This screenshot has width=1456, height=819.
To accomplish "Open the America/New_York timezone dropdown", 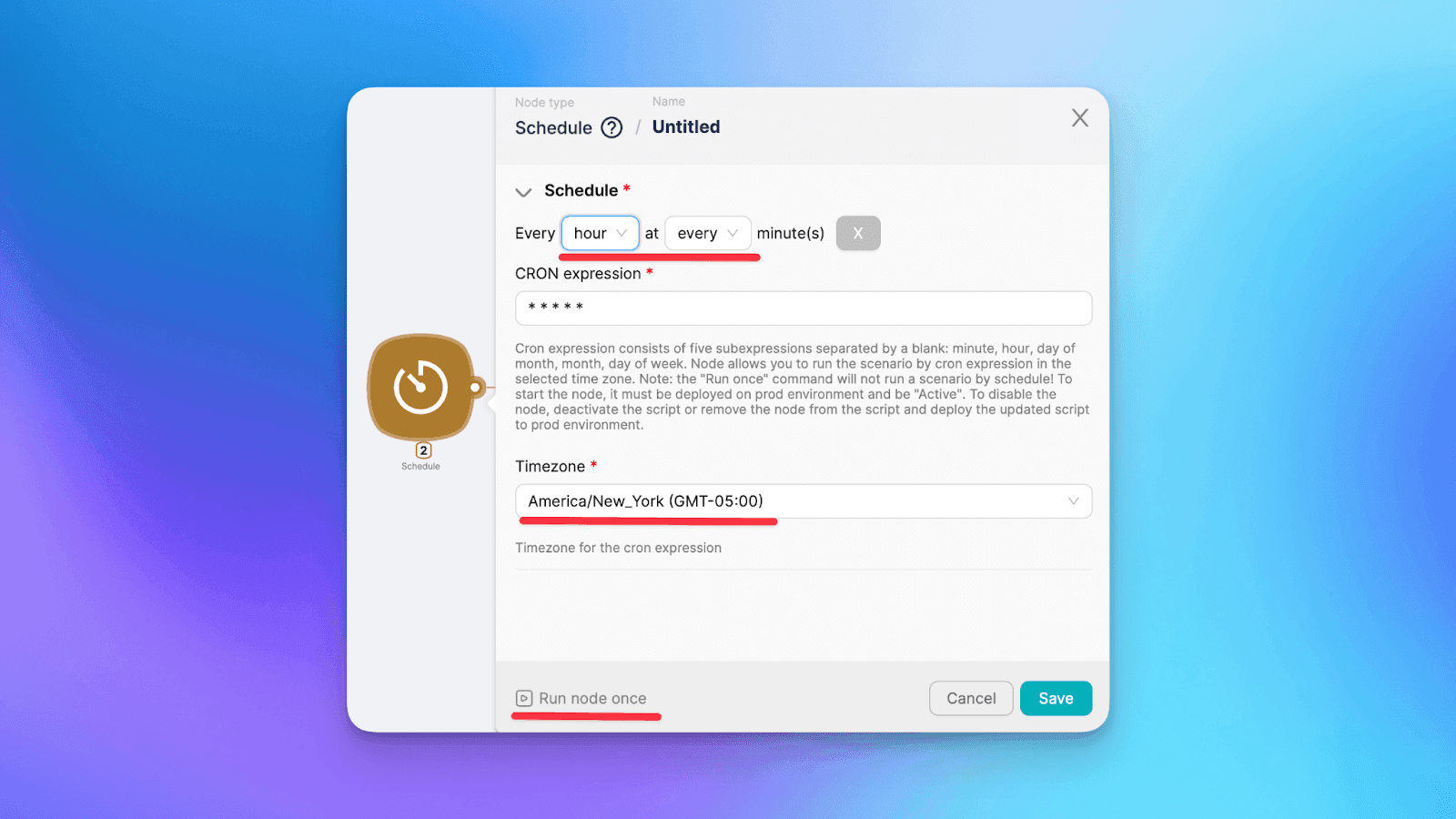I will [x=804, y=501].
